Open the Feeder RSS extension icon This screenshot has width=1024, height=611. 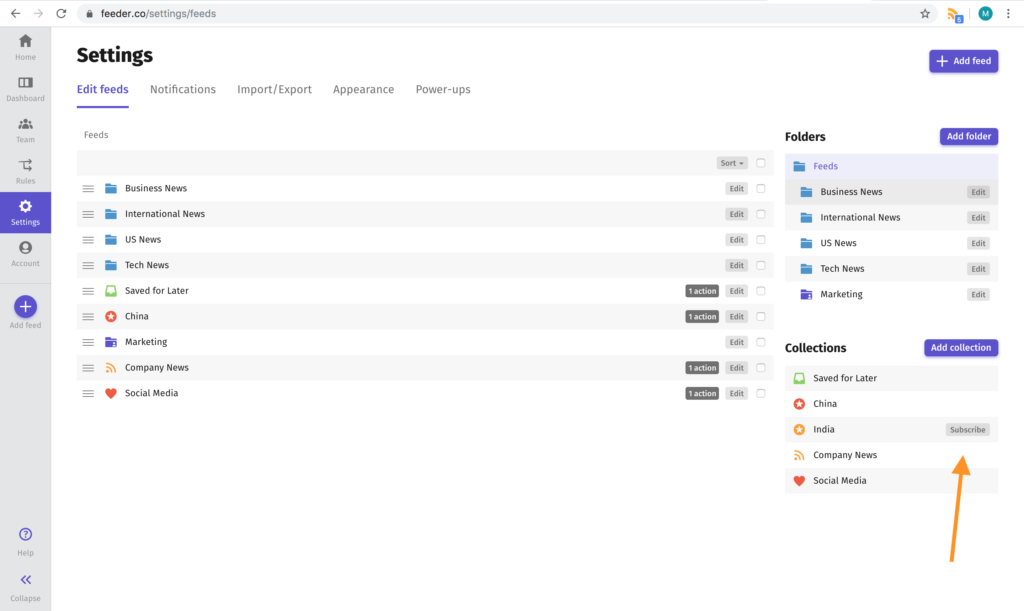pyautogui.click(x=955, y=14)
